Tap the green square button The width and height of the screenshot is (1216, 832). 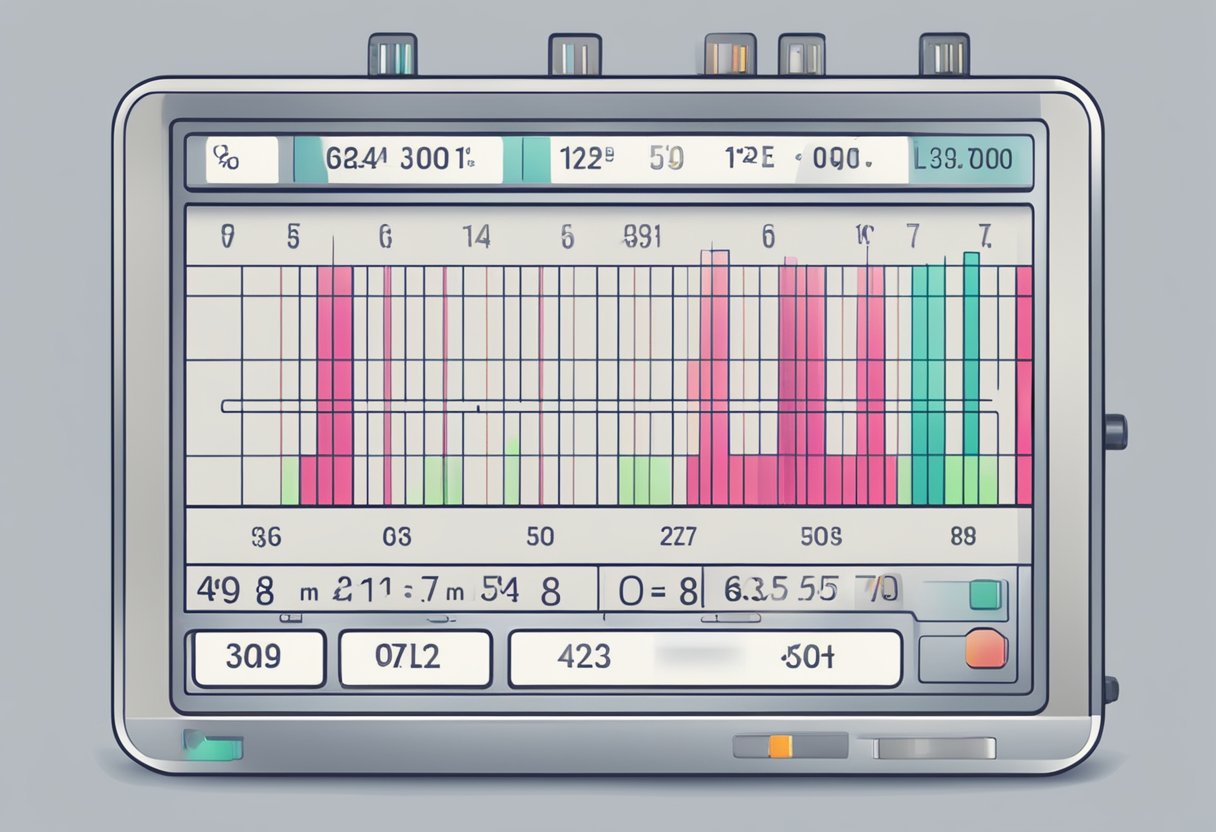point(985,595)
